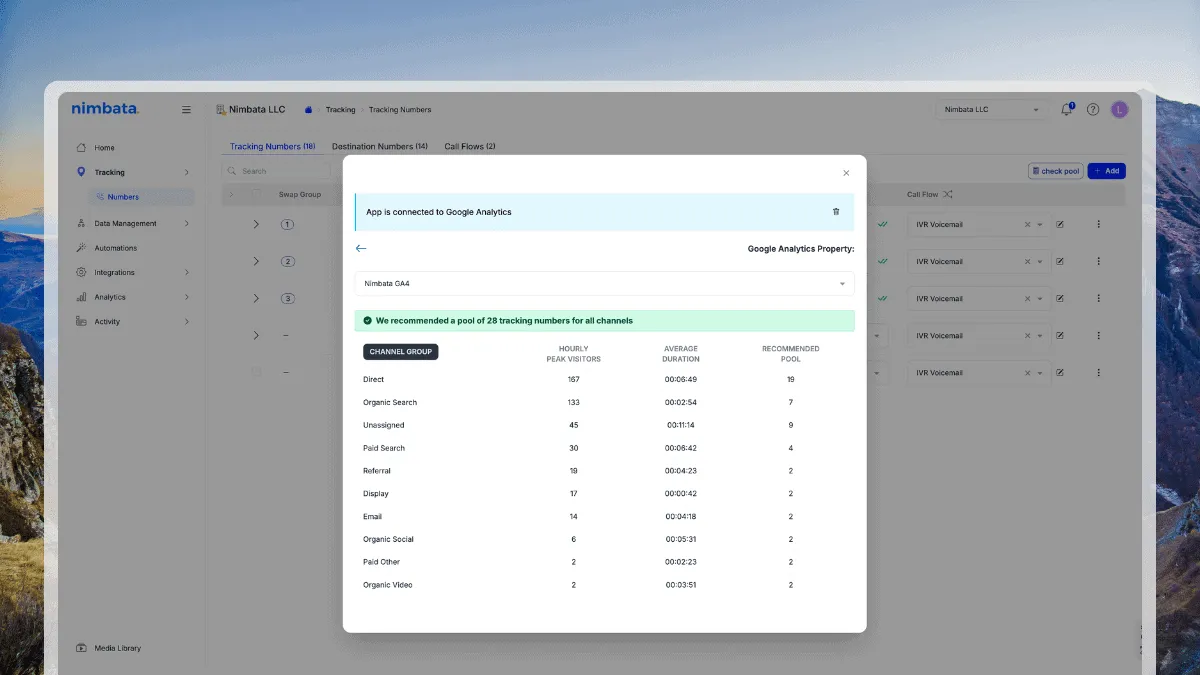Clear IVR Voicemail in swap group 1 row
The width and height of the screenshot is (1200, 675).
[x=1027, y=224]
